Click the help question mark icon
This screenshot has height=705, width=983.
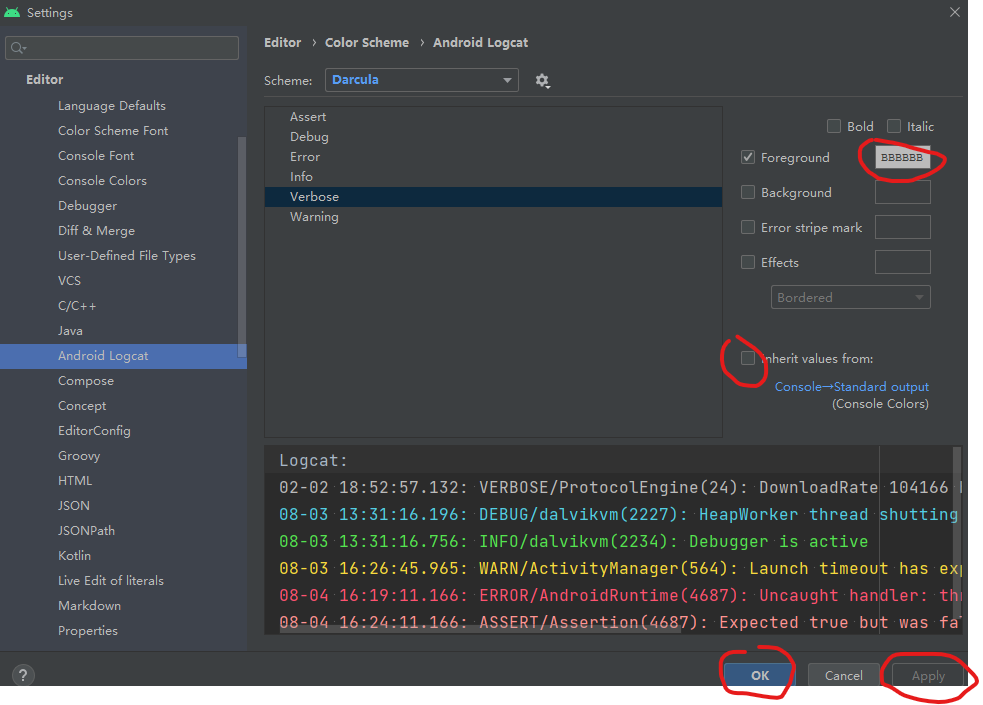[x=23, y=675]
